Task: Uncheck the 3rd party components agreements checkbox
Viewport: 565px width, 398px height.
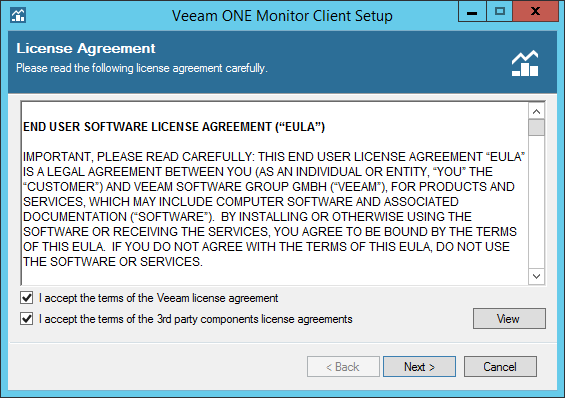Action: (x=27, y=319)
